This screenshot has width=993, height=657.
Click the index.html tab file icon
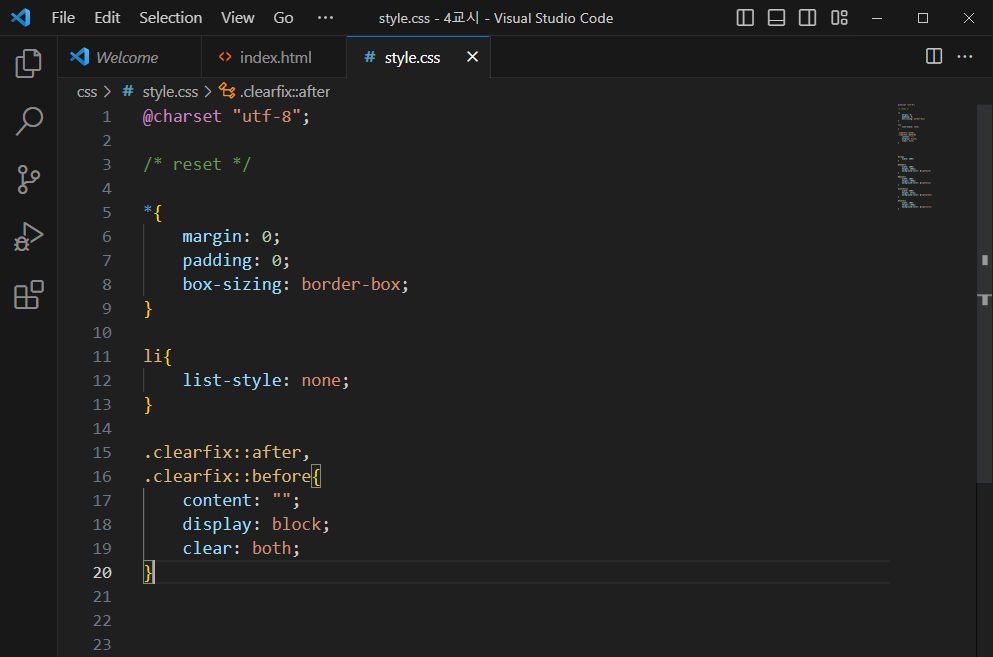point(225,57)
